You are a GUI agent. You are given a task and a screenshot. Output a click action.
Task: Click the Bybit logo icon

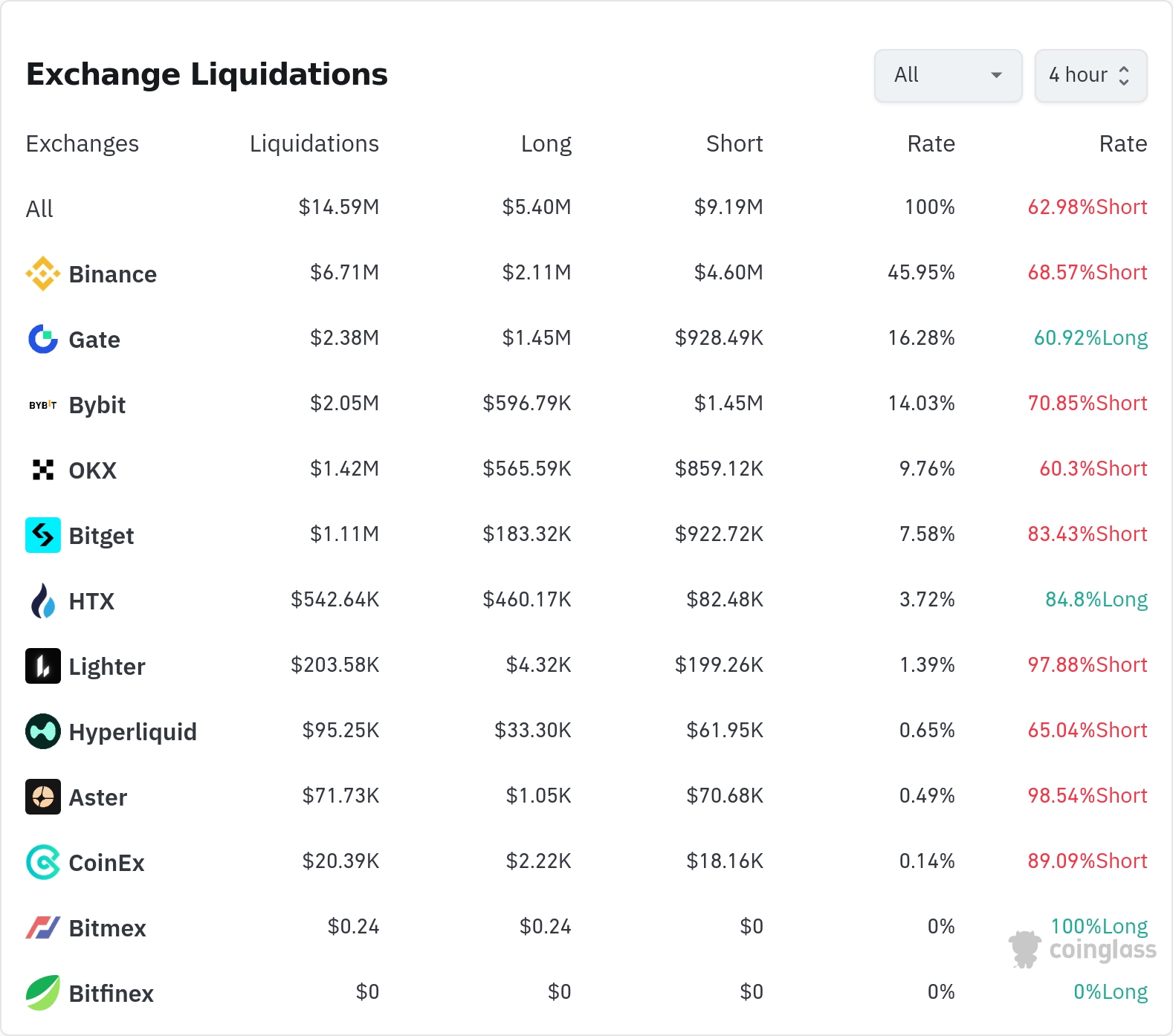43,405
